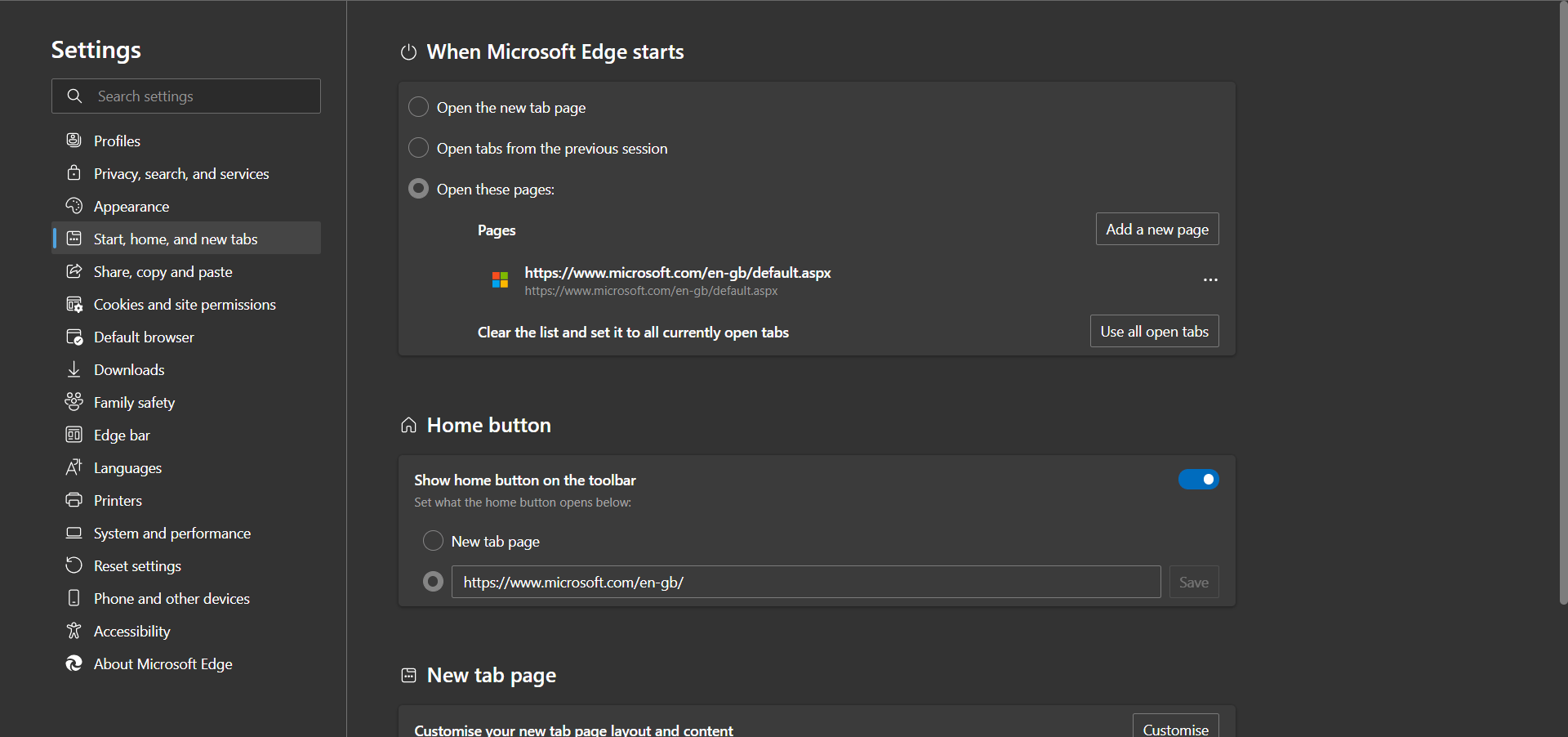Select the Downloads arrow icon
Viewport: 1568px width, 737px height.
point(74,369)
